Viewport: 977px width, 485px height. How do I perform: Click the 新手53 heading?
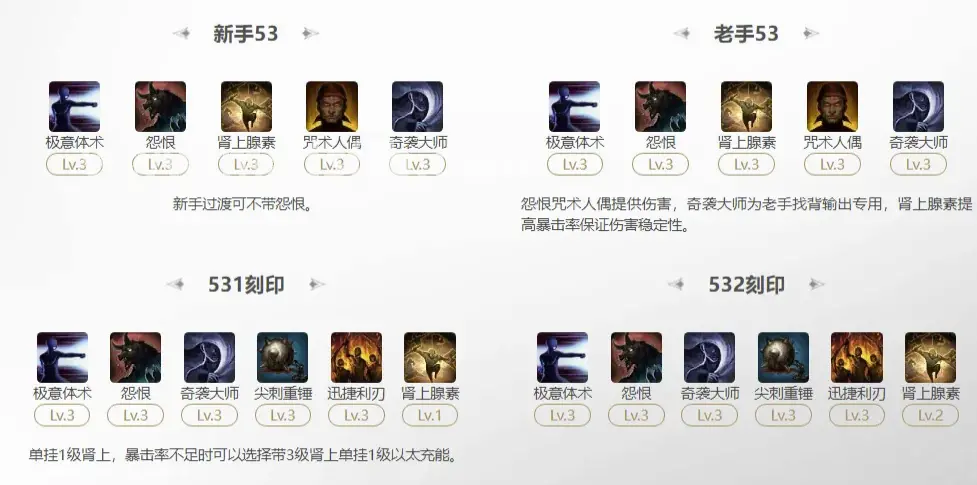click(245, 34)
